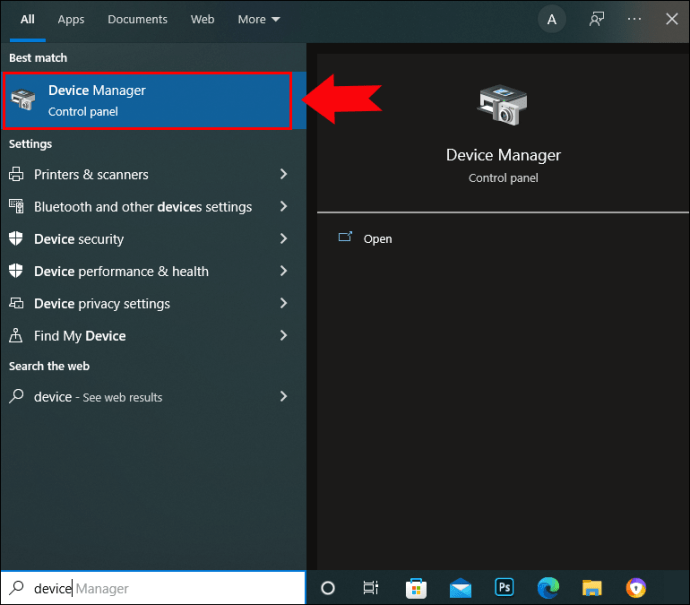Click in the search box containing 'device'
Screen dimensions: 690x605
(153, 588)
